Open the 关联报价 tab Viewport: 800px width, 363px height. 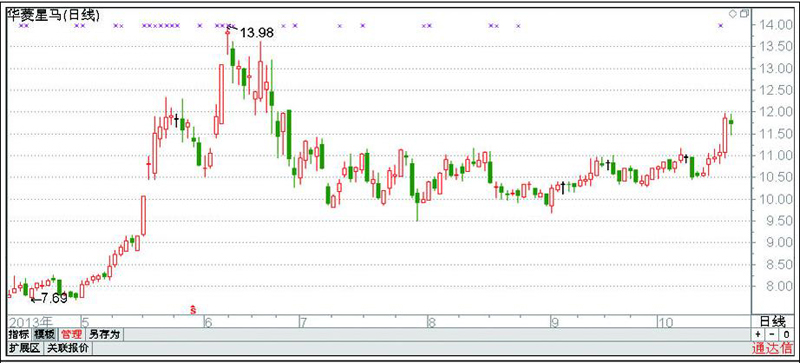(68, 348)
